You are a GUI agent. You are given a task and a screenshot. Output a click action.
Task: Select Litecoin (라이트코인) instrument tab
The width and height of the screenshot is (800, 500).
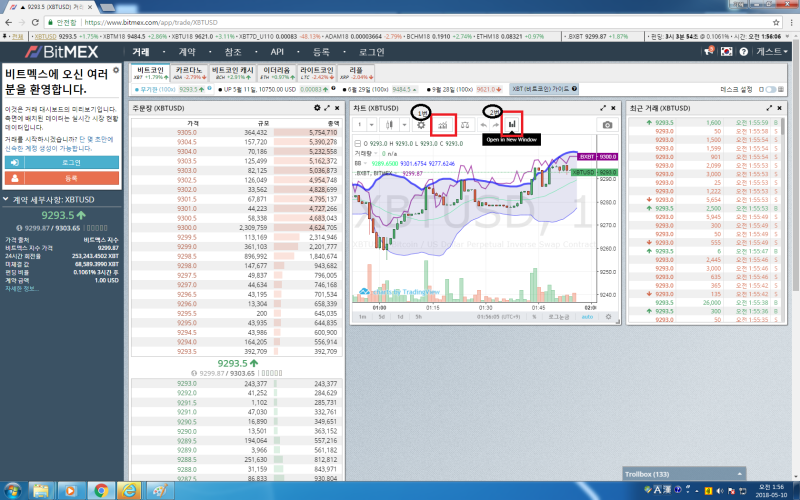tap(316, 72)
